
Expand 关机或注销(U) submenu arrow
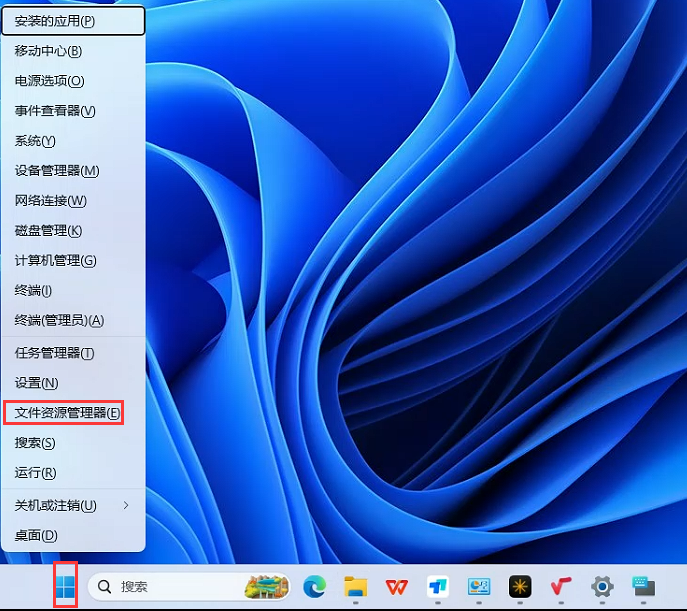click(126, 505)
